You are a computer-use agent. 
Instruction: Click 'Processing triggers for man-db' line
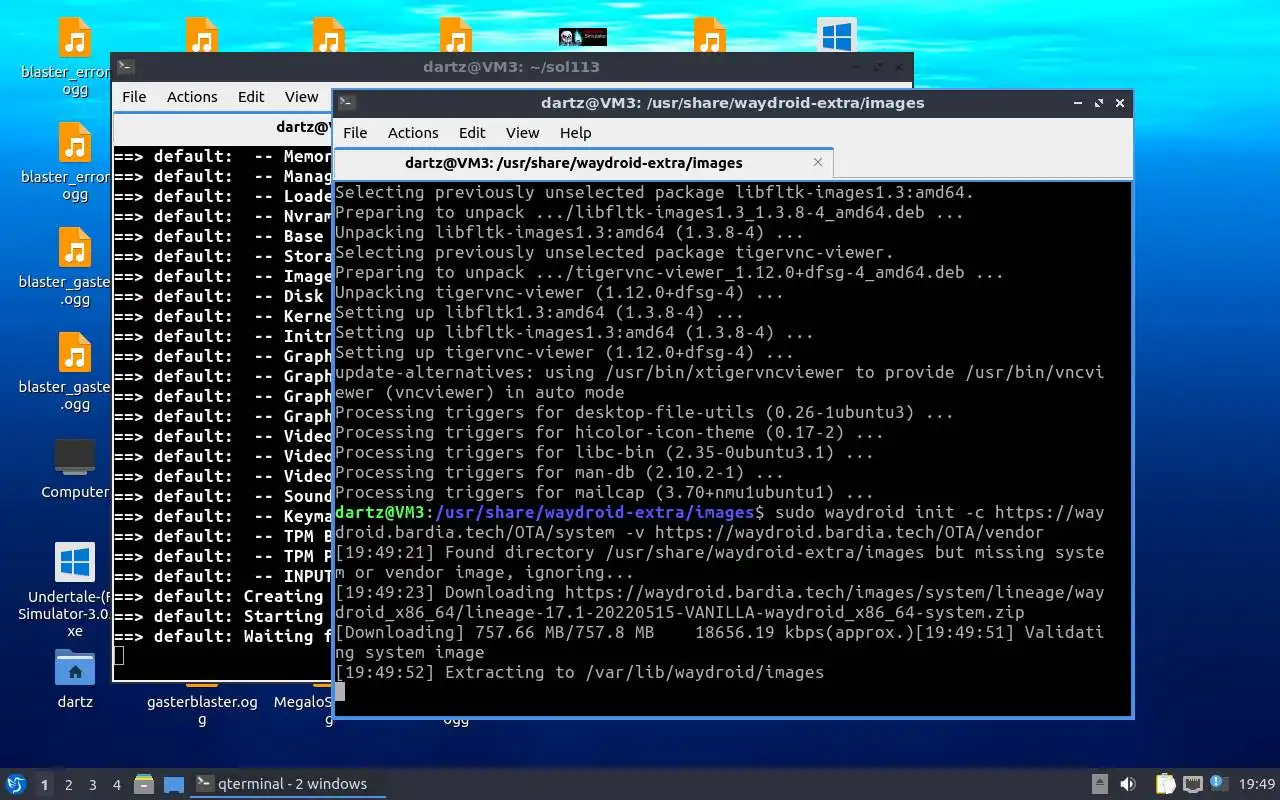[x=560, y=472]
